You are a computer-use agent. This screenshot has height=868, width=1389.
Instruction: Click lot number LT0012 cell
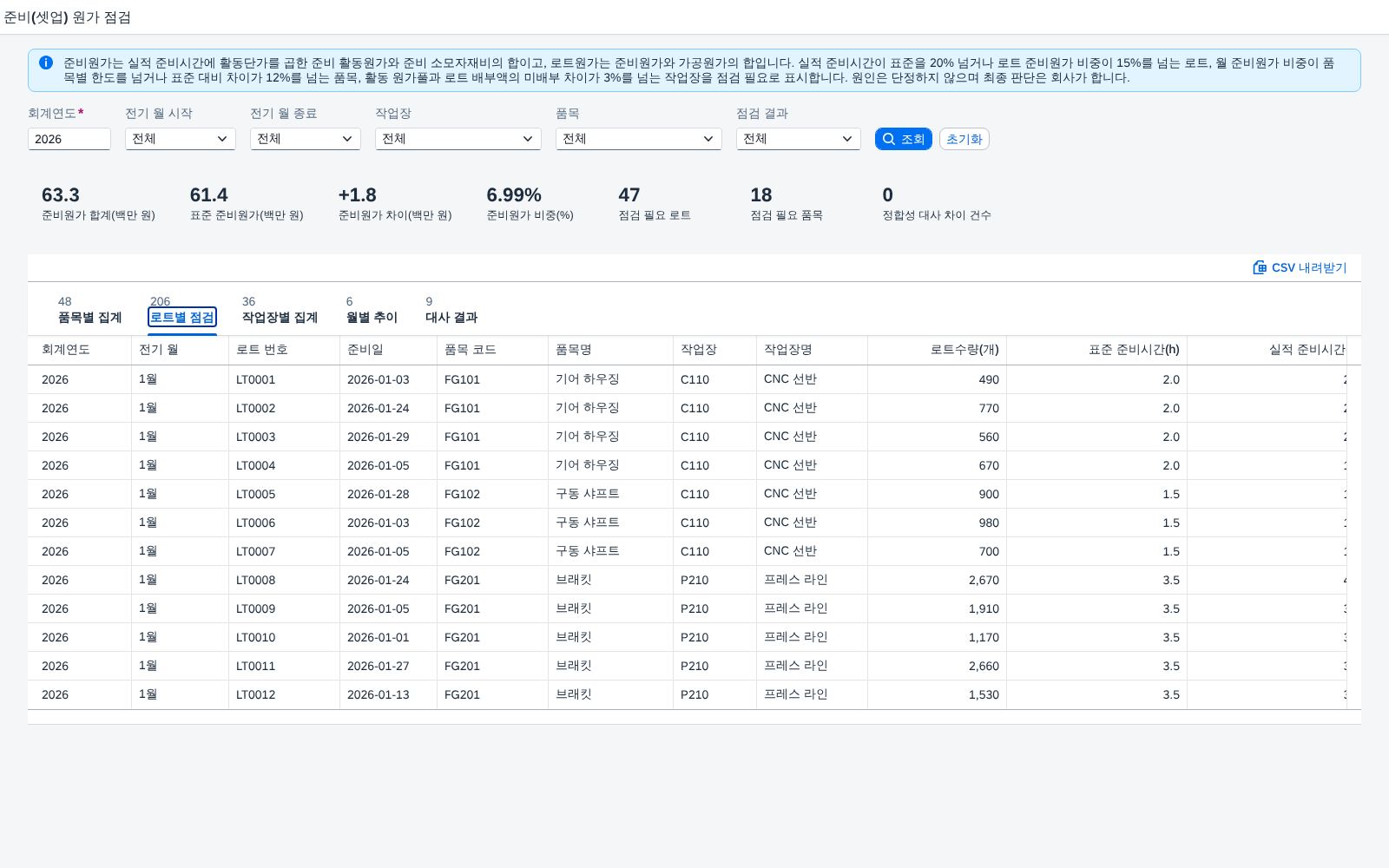pos(284,694)
